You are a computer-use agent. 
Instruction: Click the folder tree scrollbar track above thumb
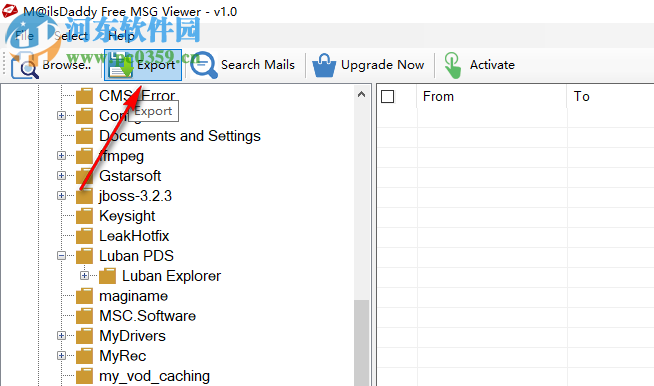(362, 201)
